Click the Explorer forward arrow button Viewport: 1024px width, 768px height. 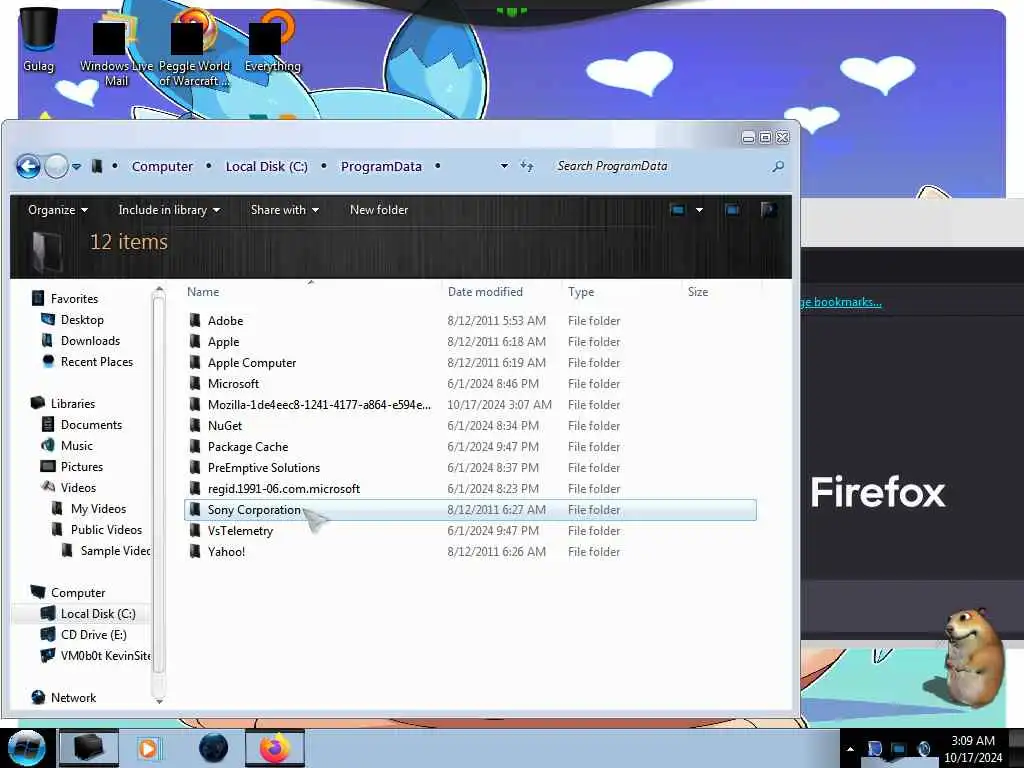pos(56,167)
